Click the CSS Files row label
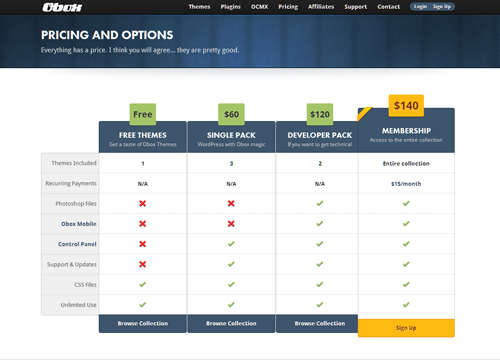The width and height of the screenshot is (500, 362). (x=85, y=285)
